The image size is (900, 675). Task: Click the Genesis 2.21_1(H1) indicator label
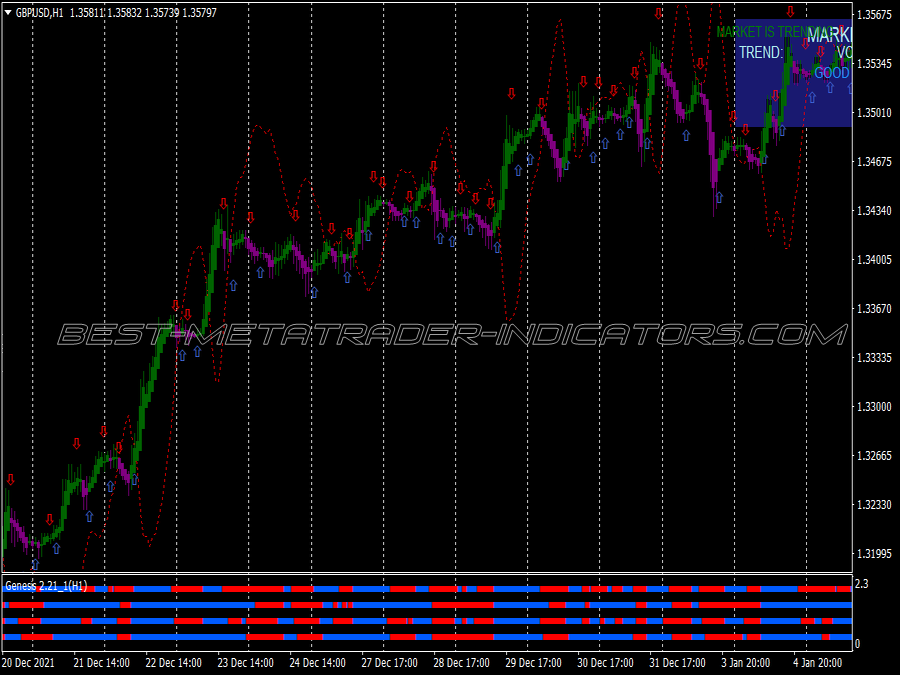46,585
